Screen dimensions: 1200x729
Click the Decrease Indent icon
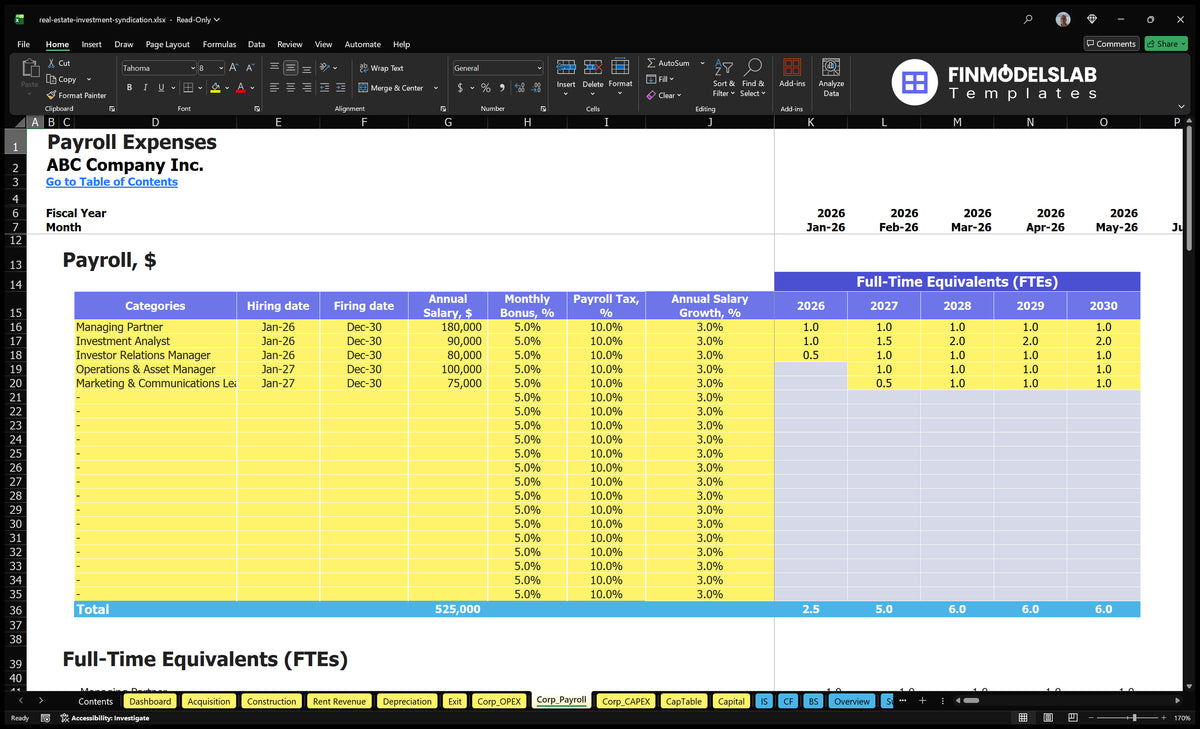coord(324,88)
